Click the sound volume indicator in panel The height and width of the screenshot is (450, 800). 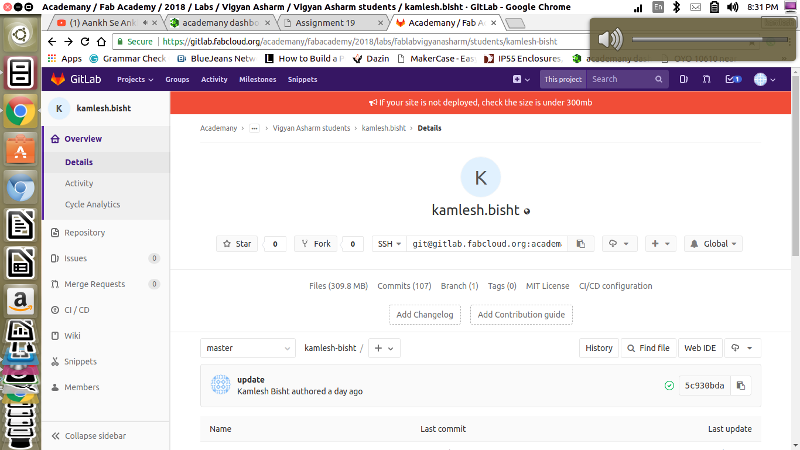(733, 7)
